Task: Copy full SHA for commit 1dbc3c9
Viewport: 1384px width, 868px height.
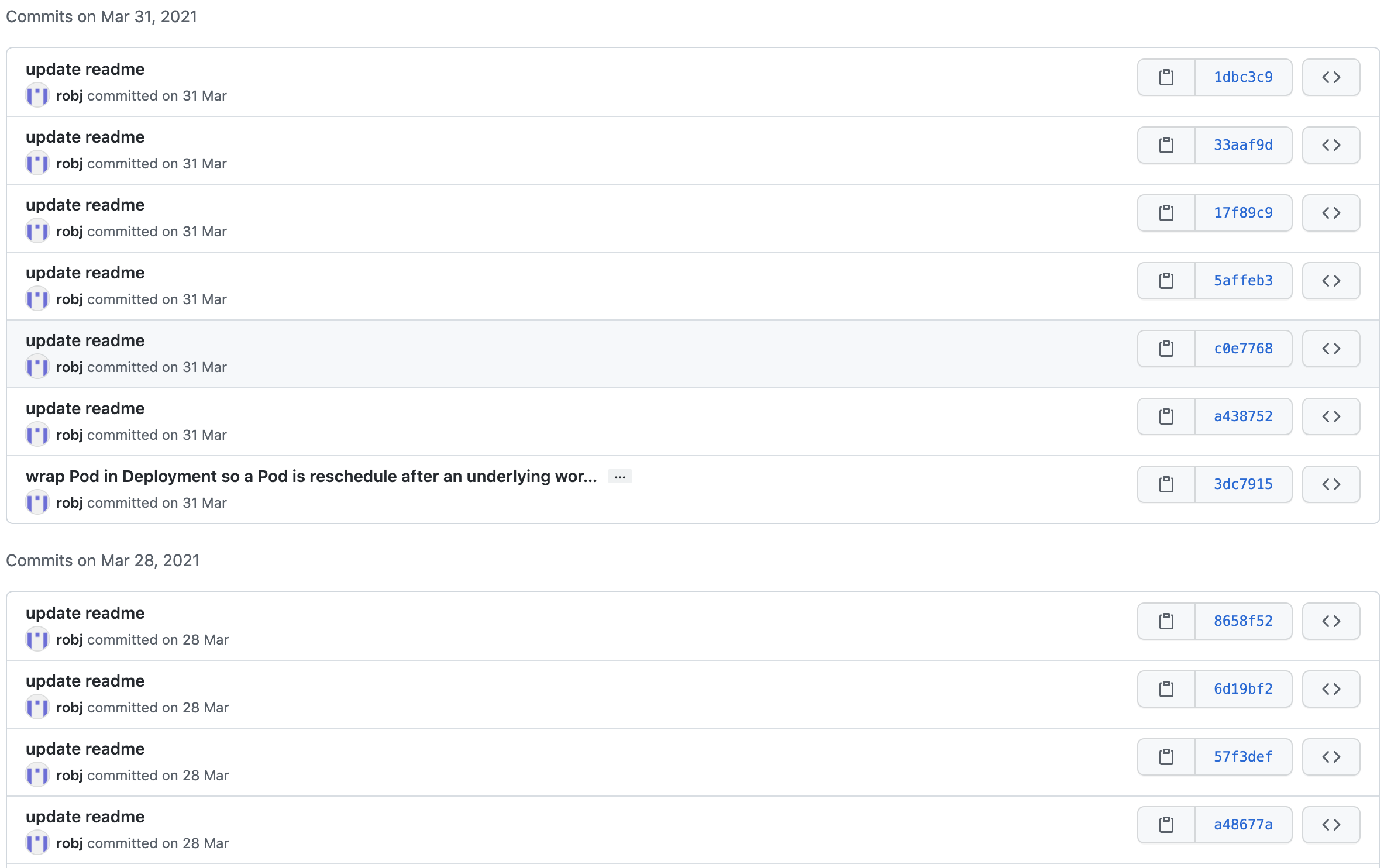Action: click(1166, 77)
